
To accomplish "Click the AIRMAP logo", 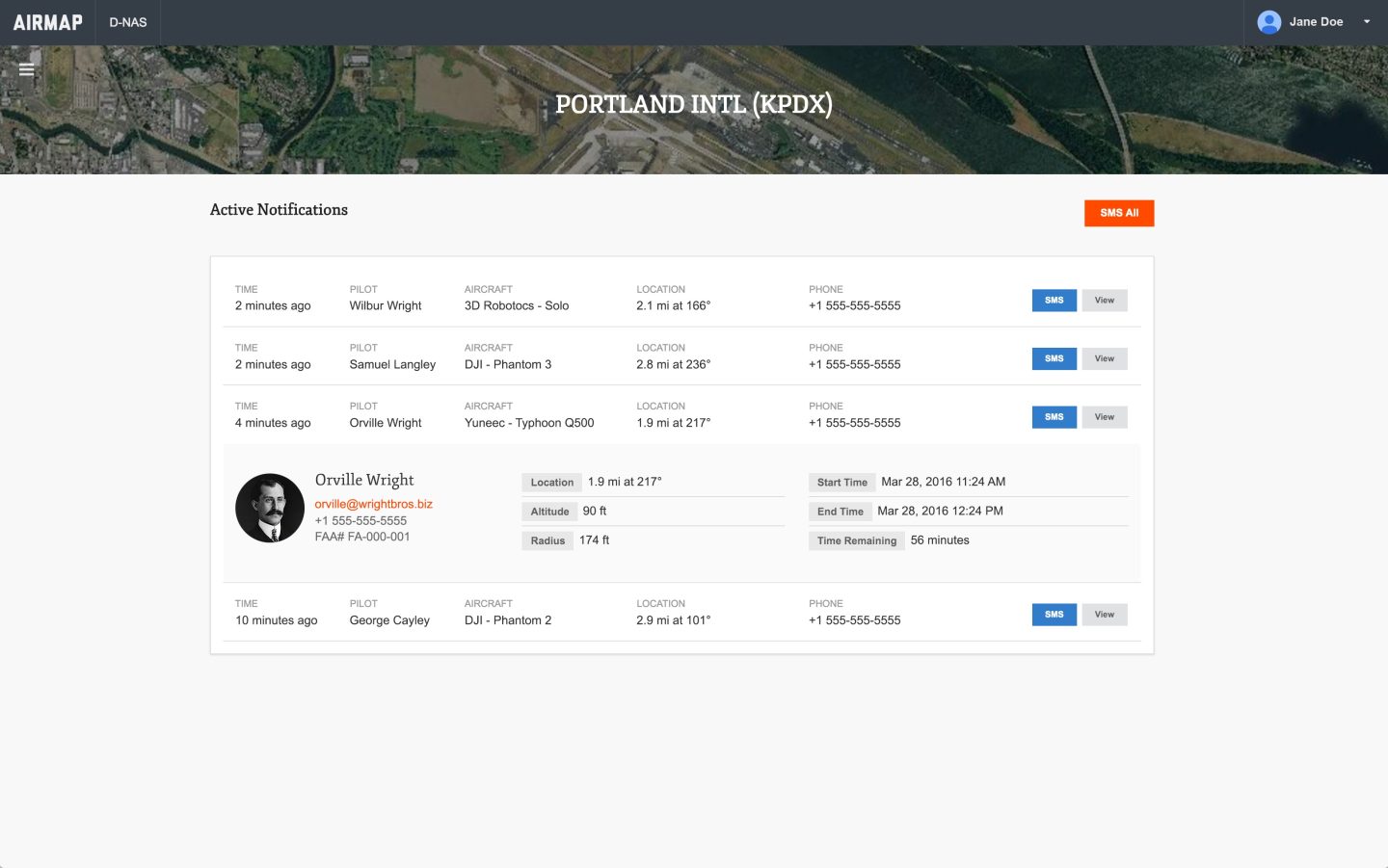I will pos(47,21).
